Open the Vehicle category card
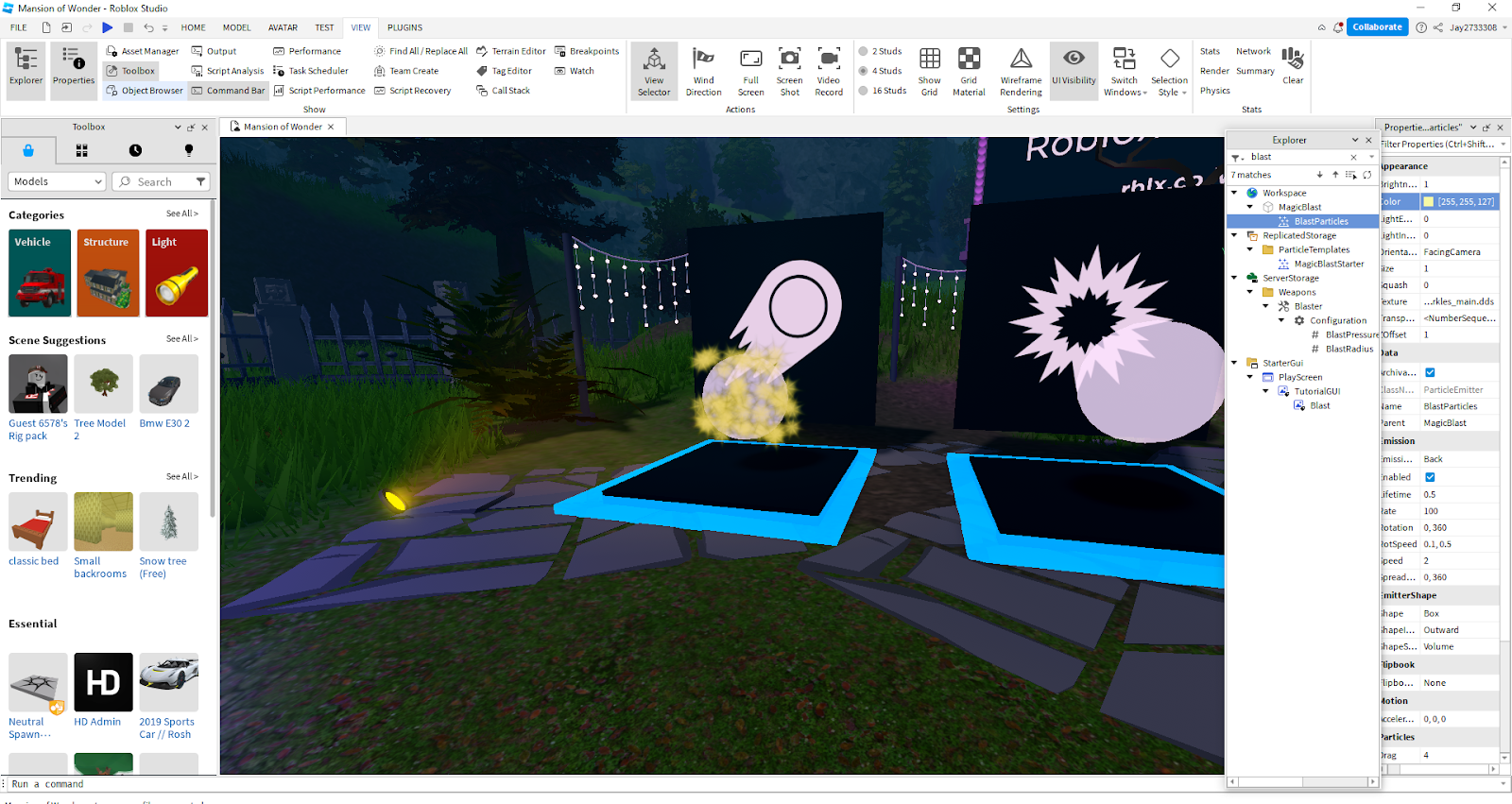The image size is (1512, 804). point(40,273)
